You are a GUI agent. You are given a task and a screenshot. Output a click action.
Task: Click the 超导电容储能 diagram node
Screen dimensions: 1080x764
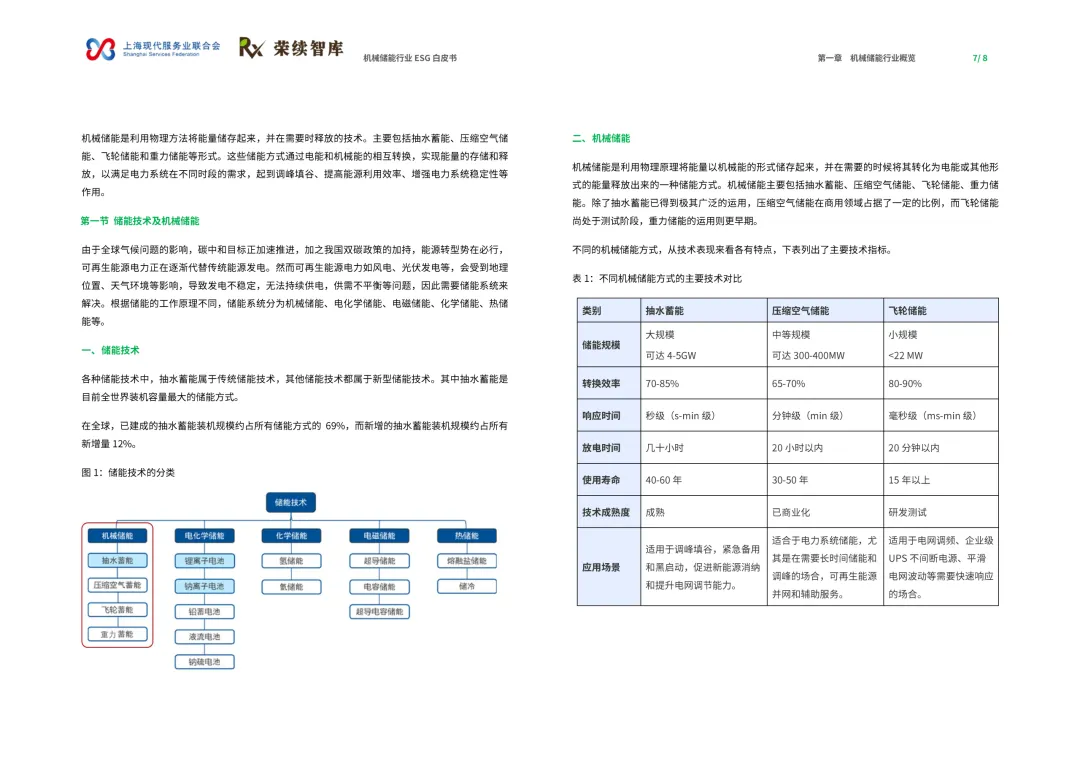(x=380, y=612)
